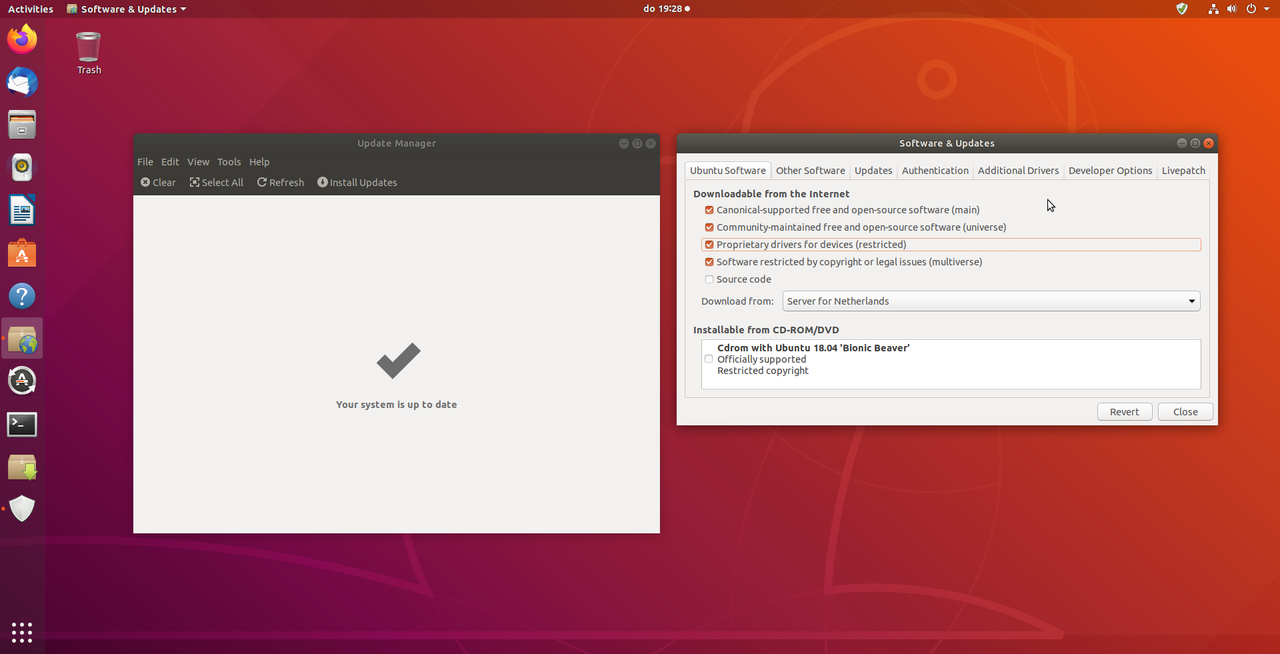
Task: Open Ubuntu Software store dock icon
Action: (x=22, y=253)
